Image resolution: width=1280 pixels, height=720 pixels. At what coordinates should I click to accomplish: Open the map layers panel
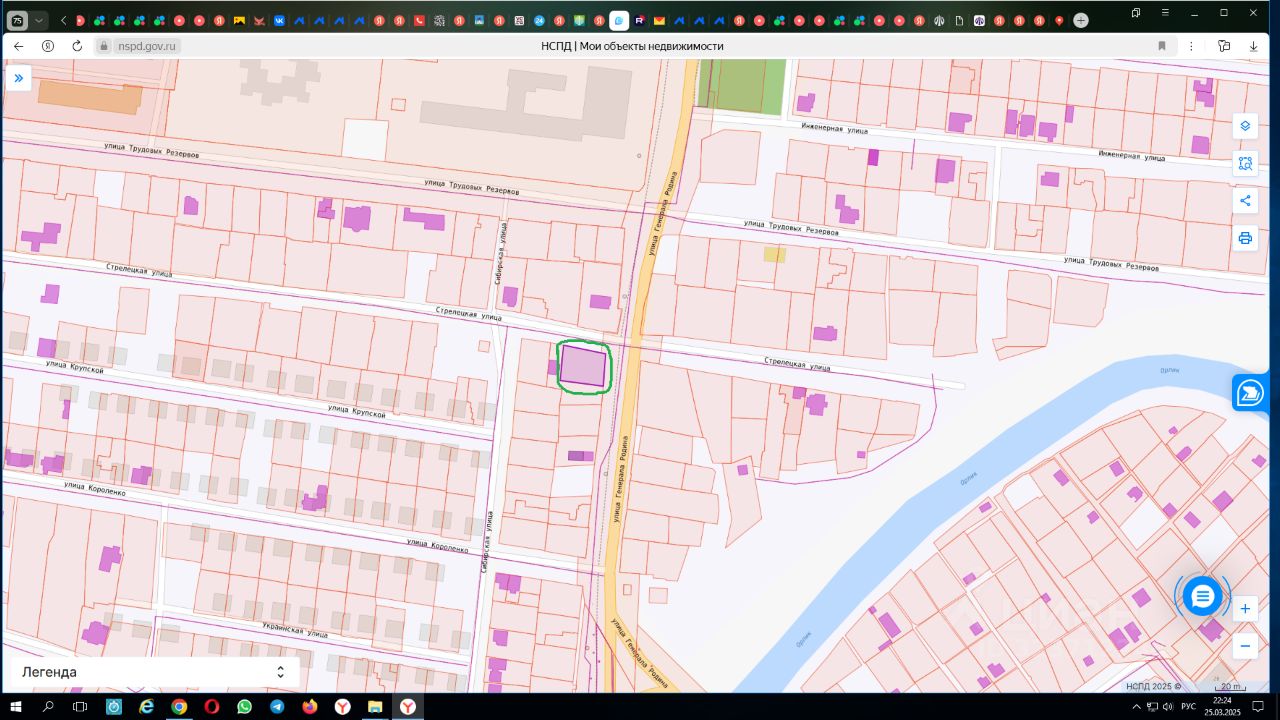[1245, 126]
